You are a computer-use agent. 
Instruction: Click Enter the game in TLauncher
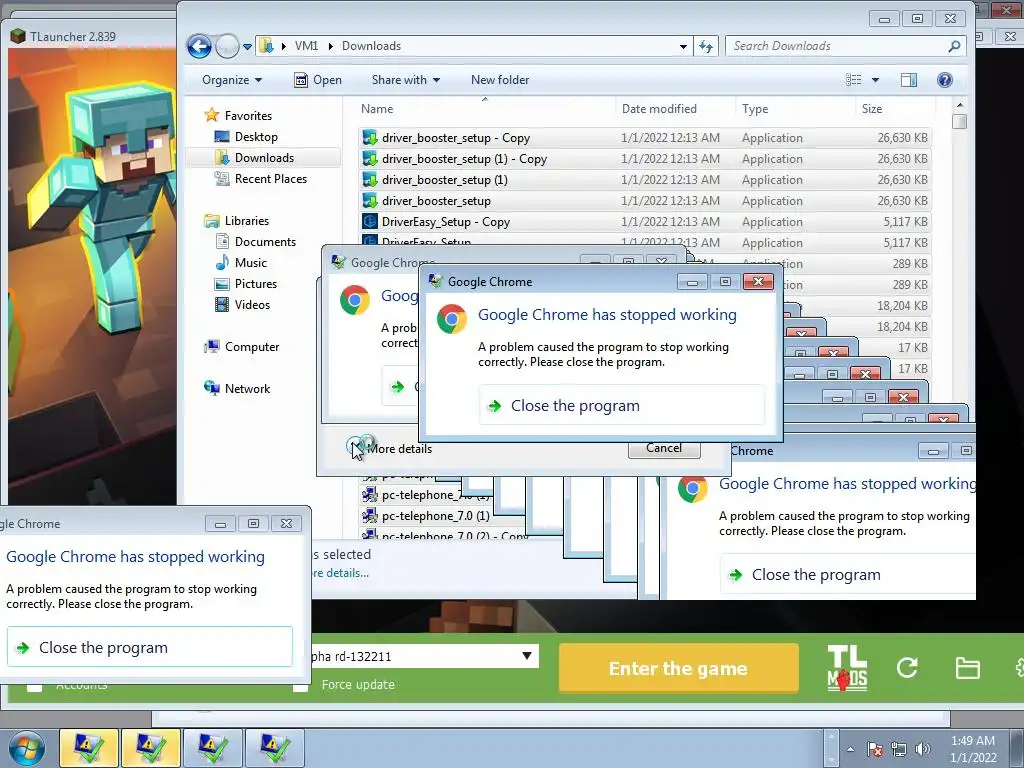click(x=679, y=668)
